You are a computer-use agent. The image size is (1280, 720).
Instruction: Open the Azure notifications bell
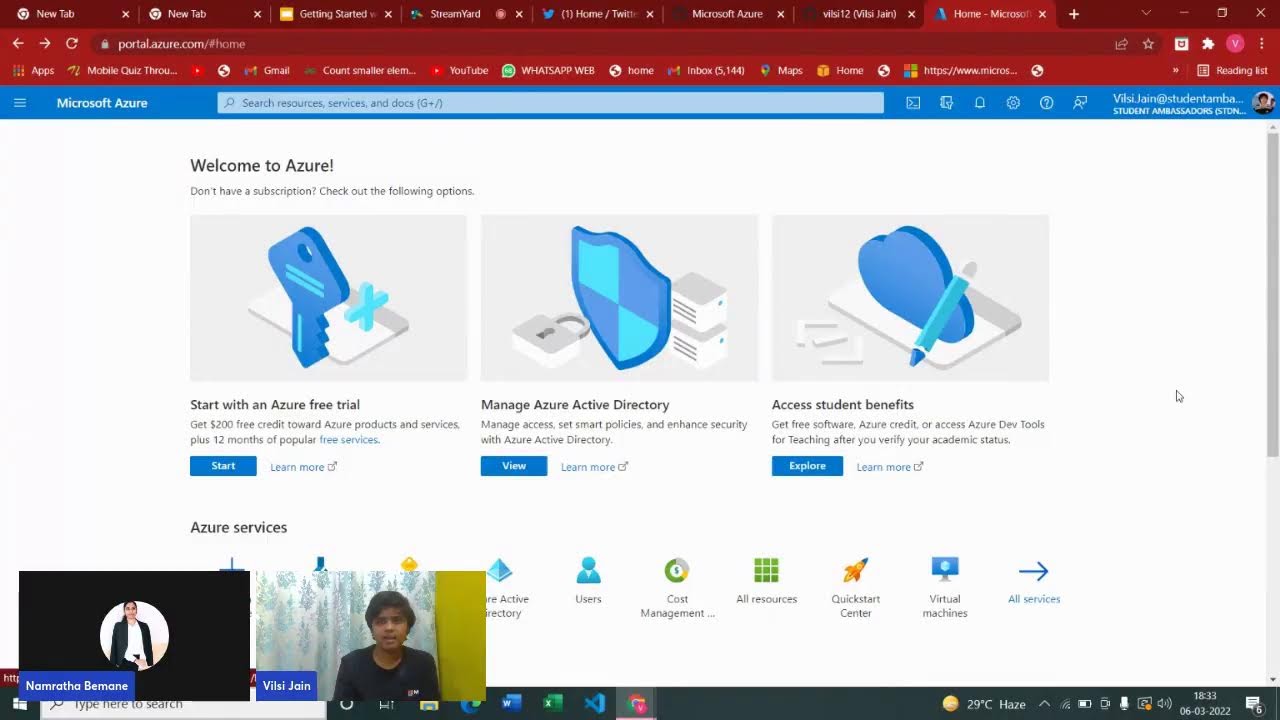coord(980,103)
